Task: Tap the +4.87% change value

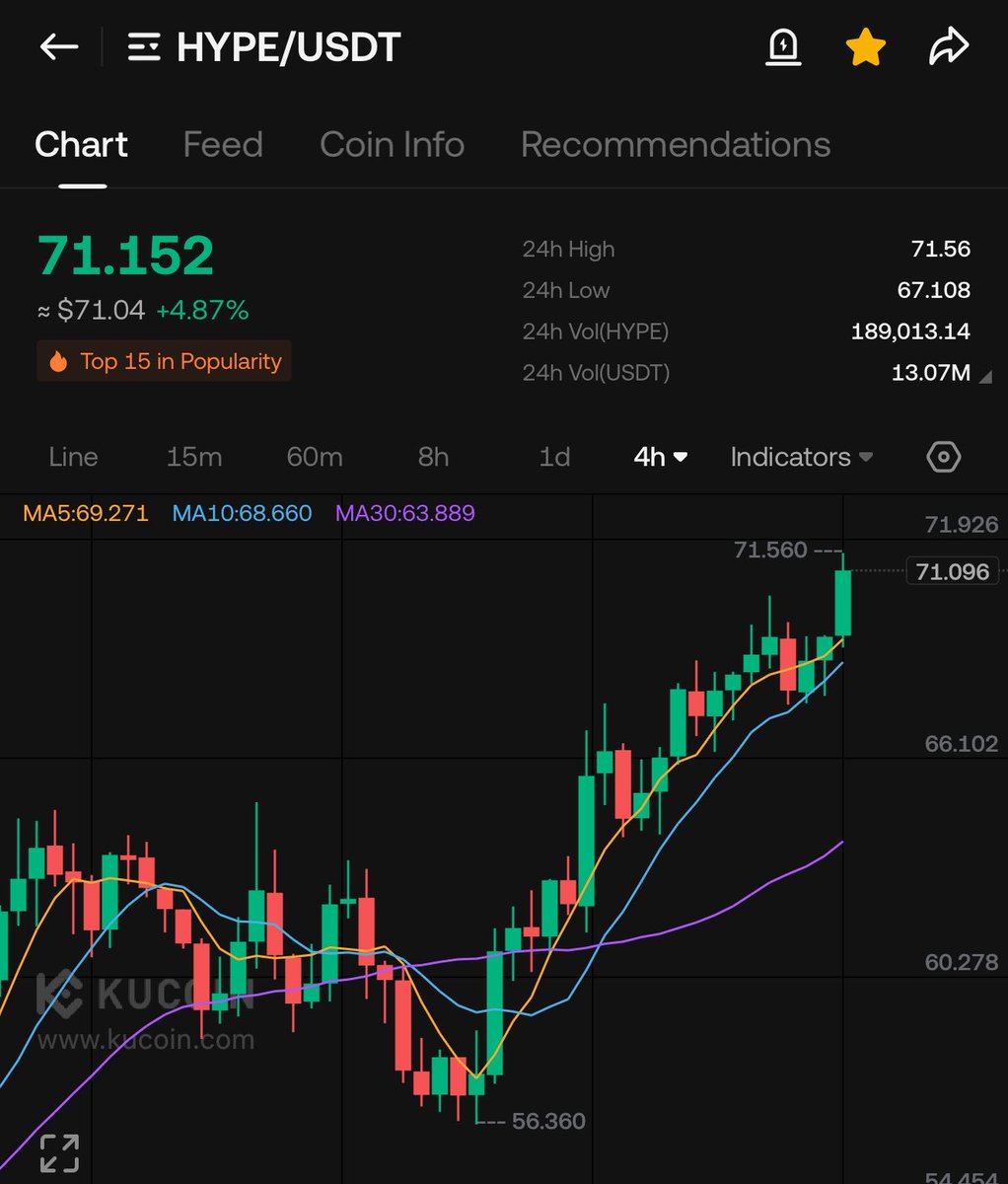Action: pos(202,311)
